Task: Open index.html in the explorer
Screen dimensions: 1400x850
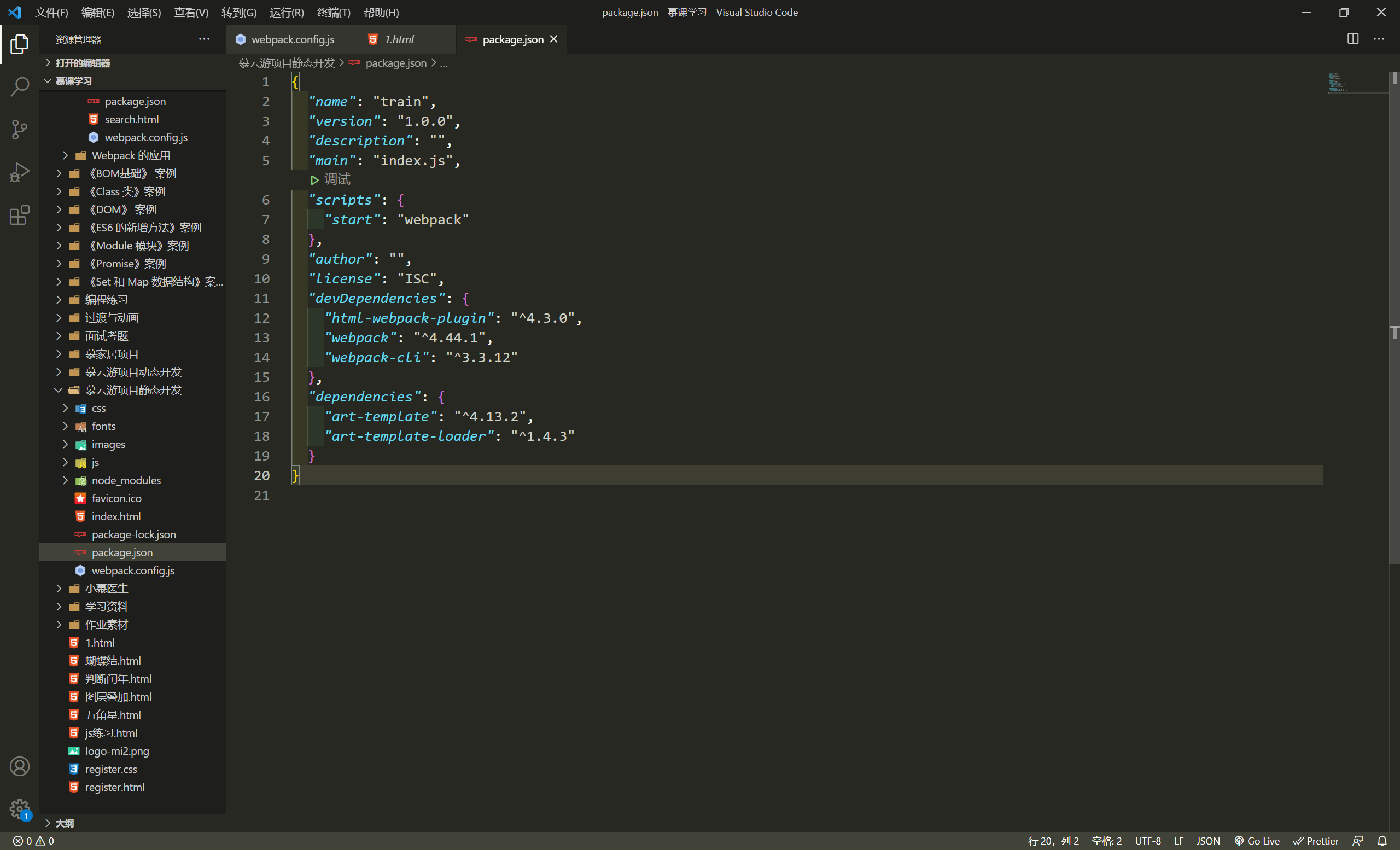Action: point(116,516)
